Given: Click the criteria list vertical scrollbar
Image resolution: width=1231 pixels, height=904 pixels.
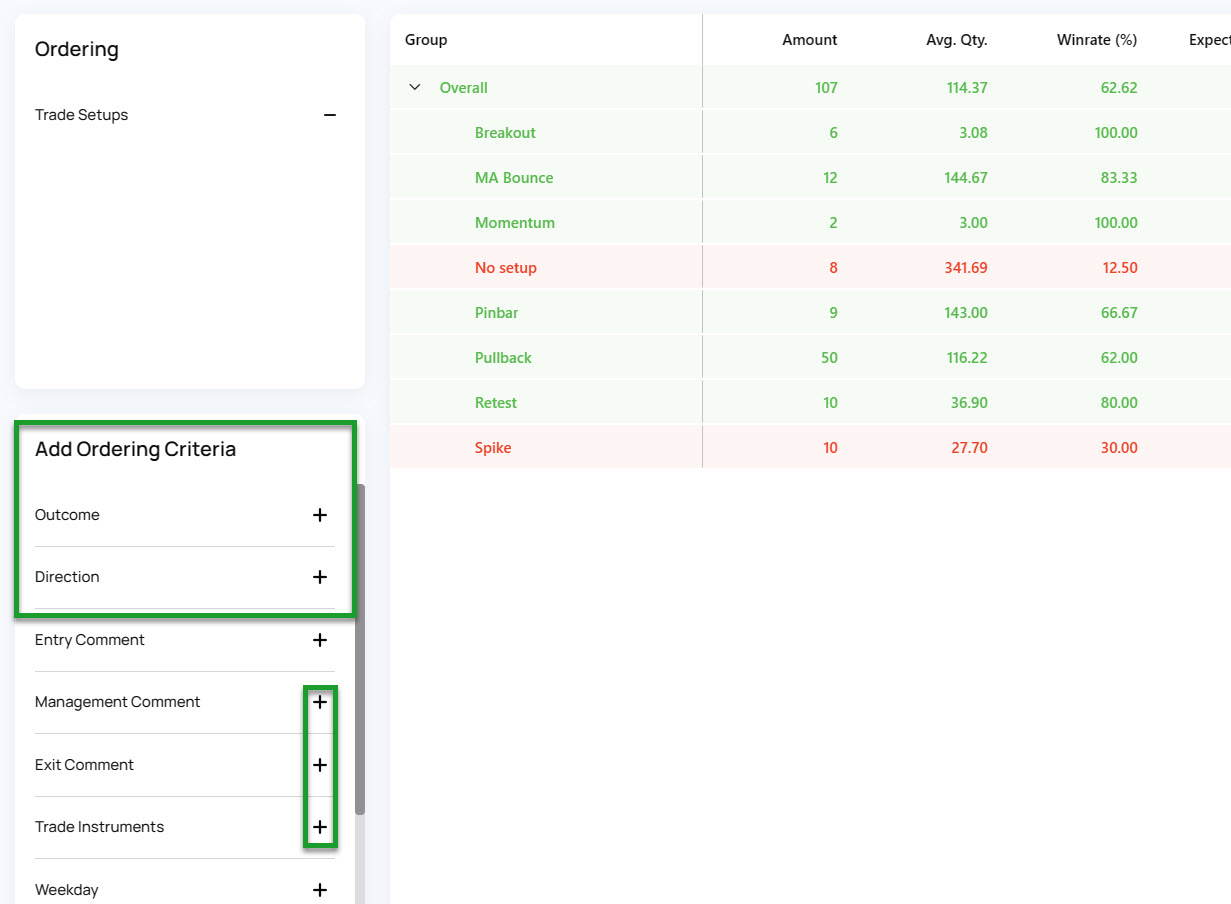Looking at the screenshot, I should (360, 650).
